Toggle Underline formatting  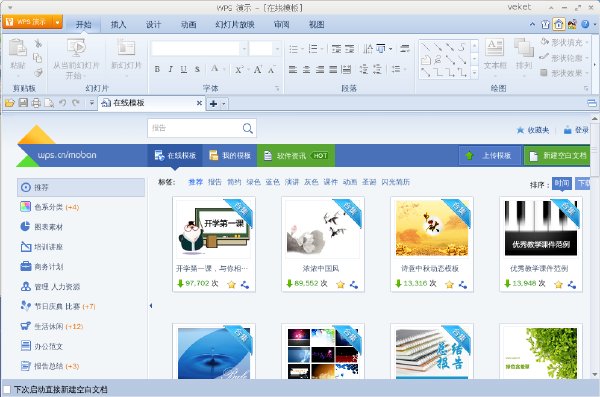184,69
